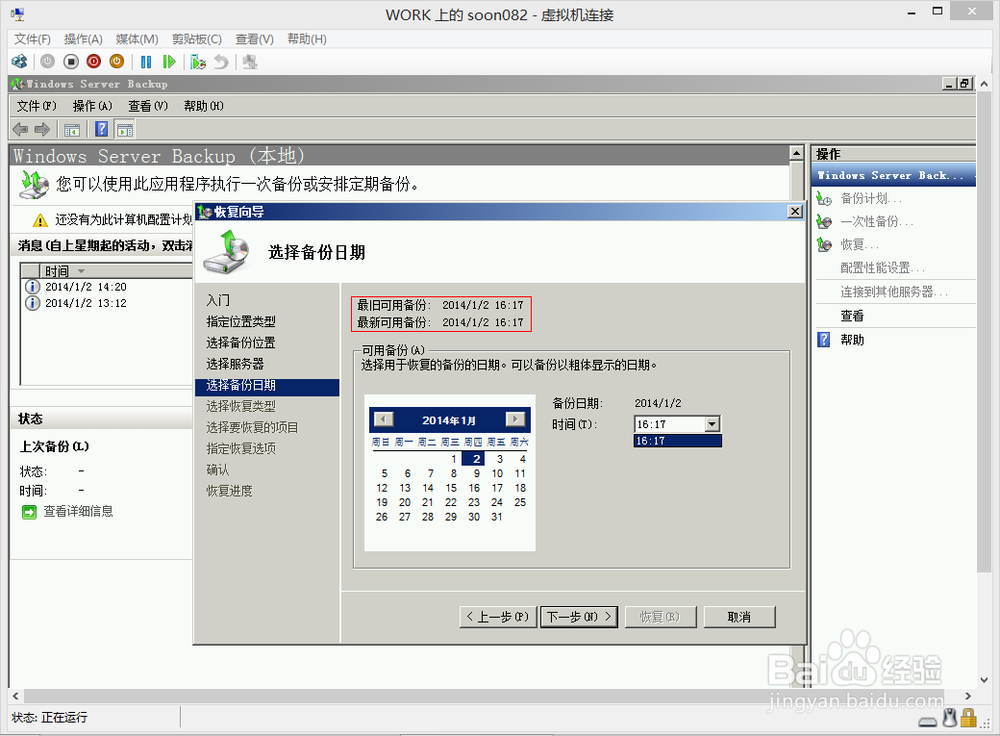Viewport: 1000px width, 736px height.
Task: Shut down the VM with the red icon
Action: pyautogui.click(x=94, y=62)
